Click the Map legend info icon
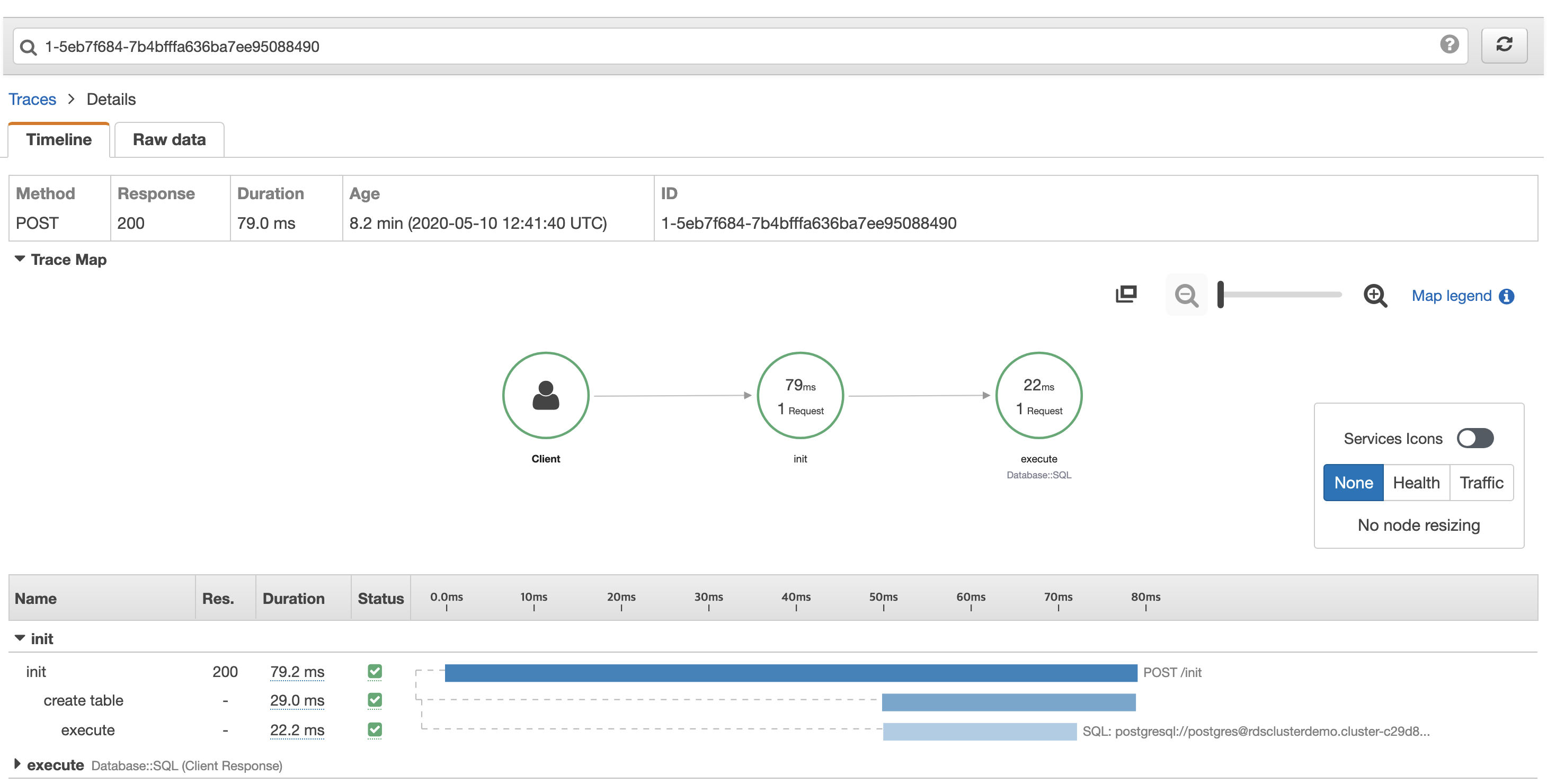 [1506, 297]
